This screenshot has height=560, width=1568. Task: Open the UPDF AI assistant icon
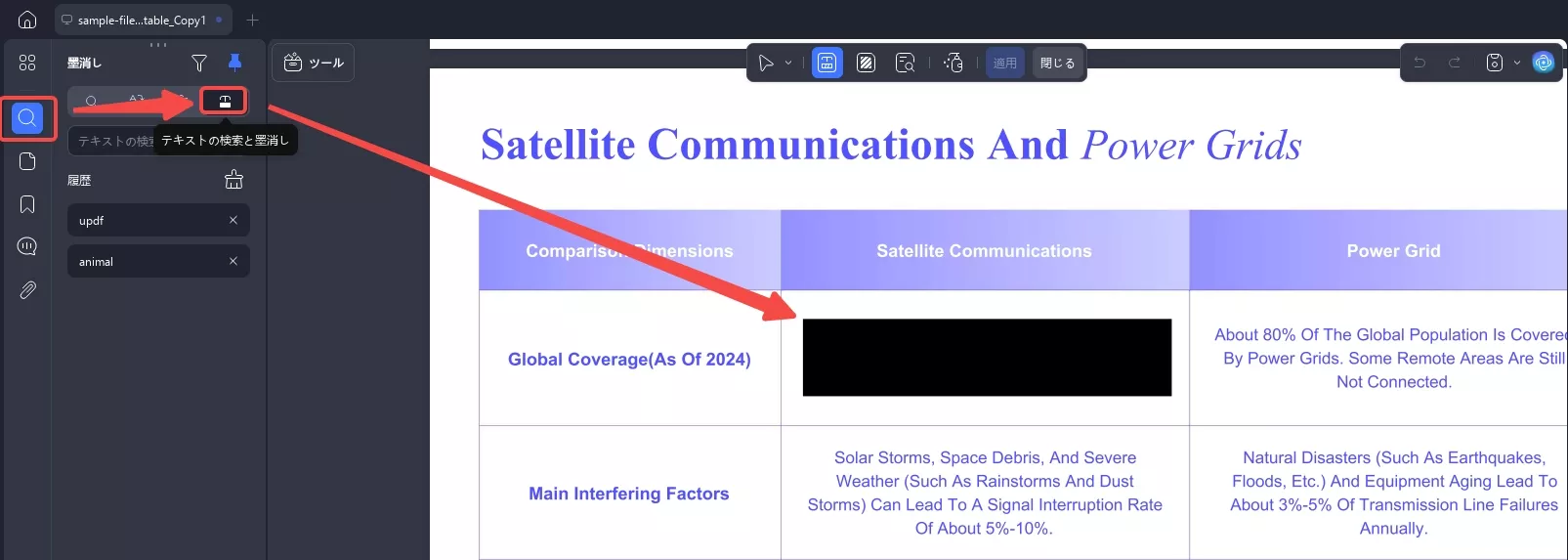pyautogui.click(x=1544, y=63)
